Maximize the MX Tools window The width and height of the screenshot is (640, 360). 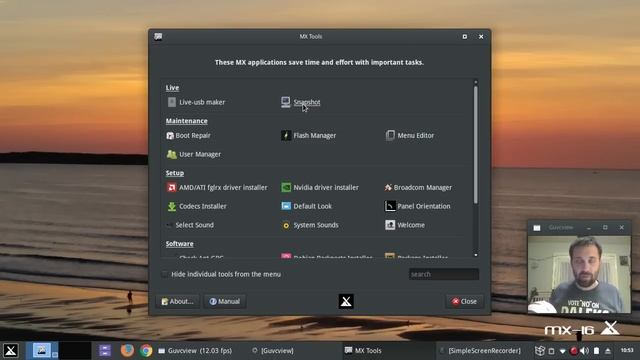point(464,37)
